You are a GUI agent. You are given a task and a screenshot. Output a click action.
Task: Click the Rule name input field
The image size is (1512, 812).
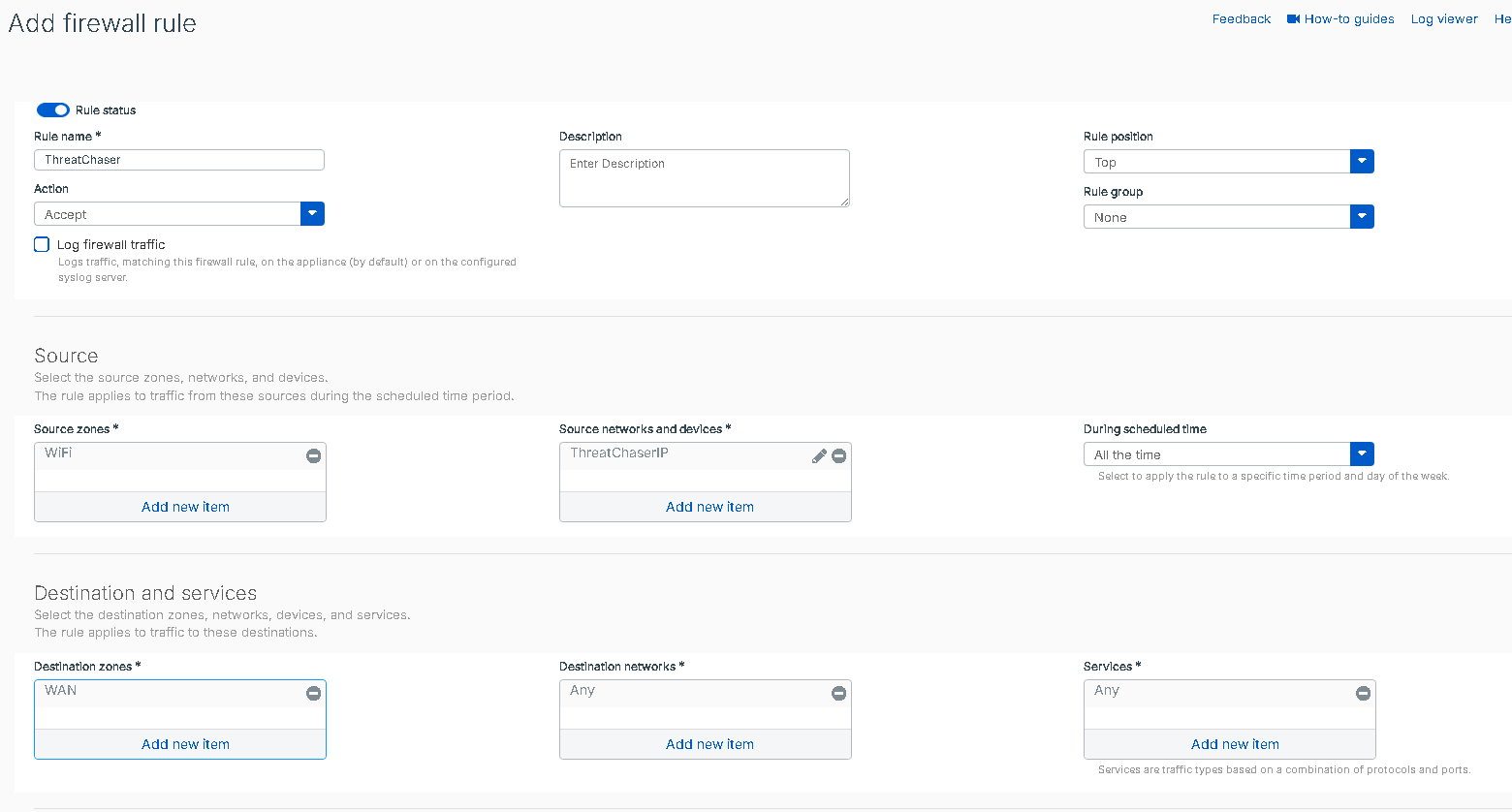pyautogui.click(x=179, y=160)
